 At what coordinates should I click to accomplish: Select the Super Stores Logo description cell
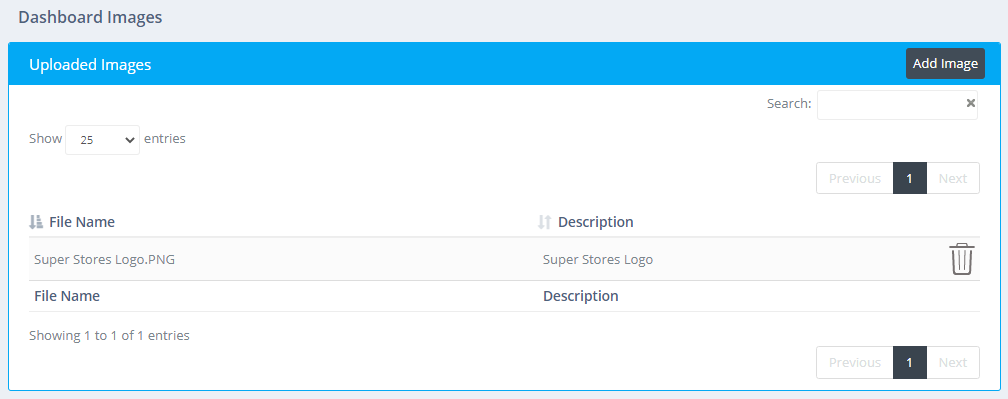[x=598, y=260]
